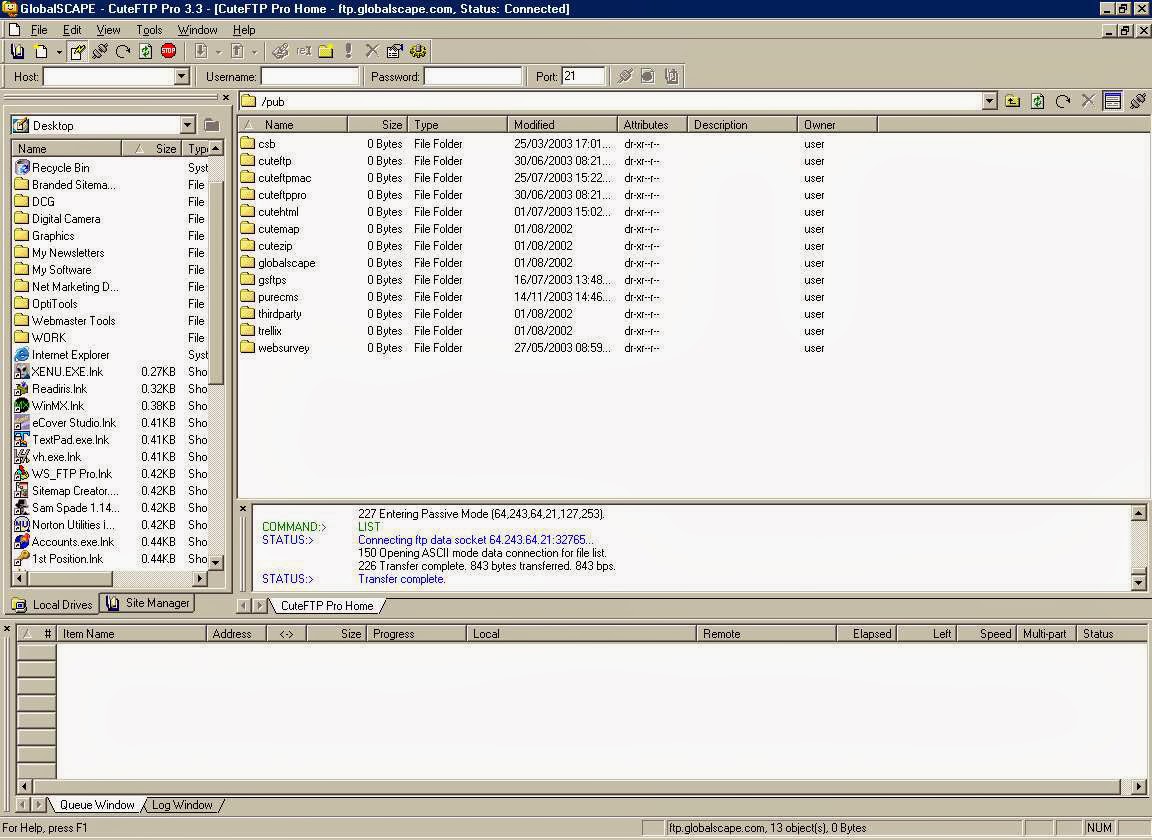Click remote pane's parent folder up icon
Screen dimensions: 1152x840
[x=1012, y=101]
